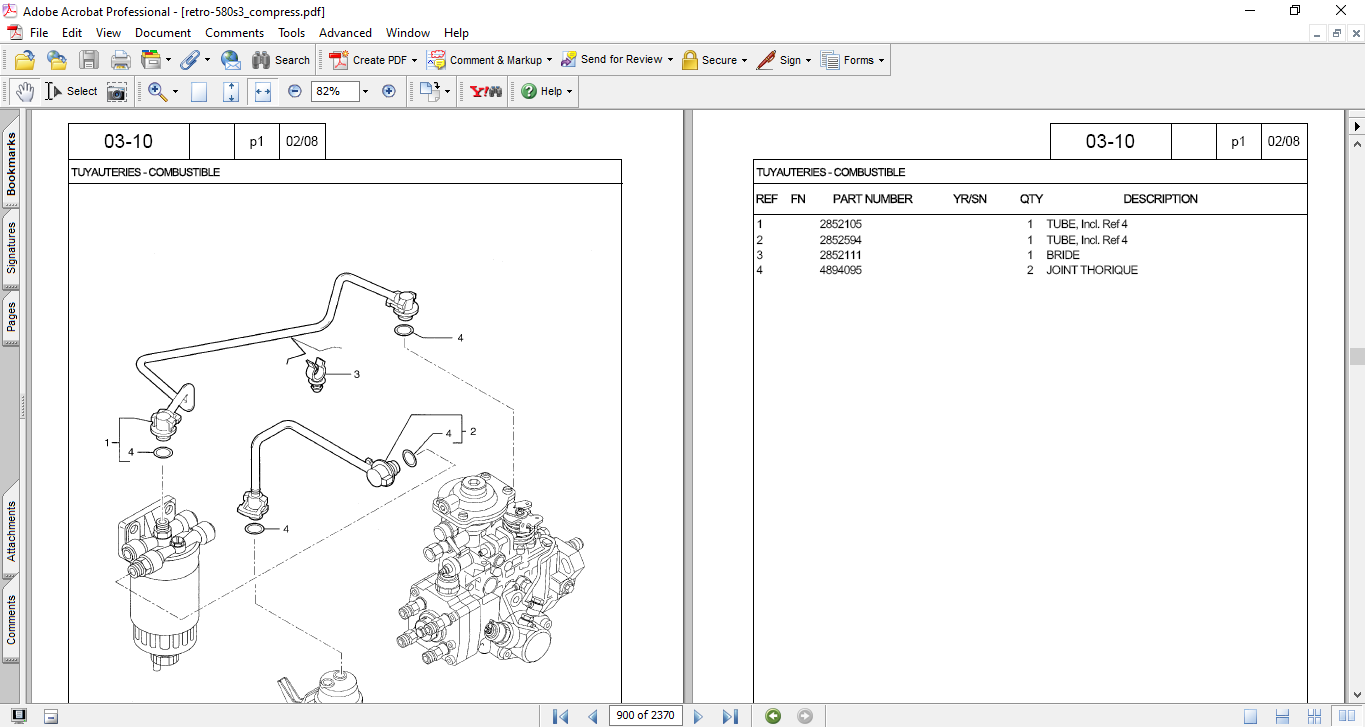Go to the previous page arrow

(592, 715)
